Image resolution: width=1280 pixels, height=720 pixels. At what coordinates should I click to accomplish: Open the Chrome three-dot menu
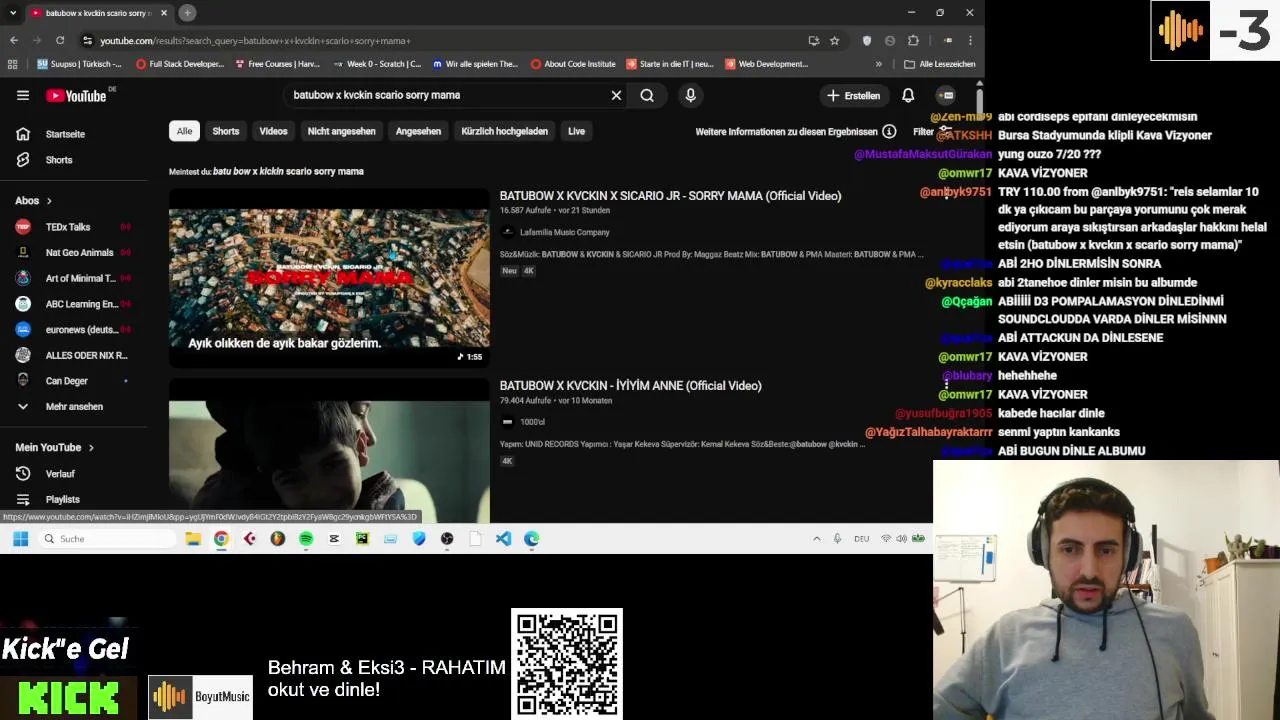point(970,41)
